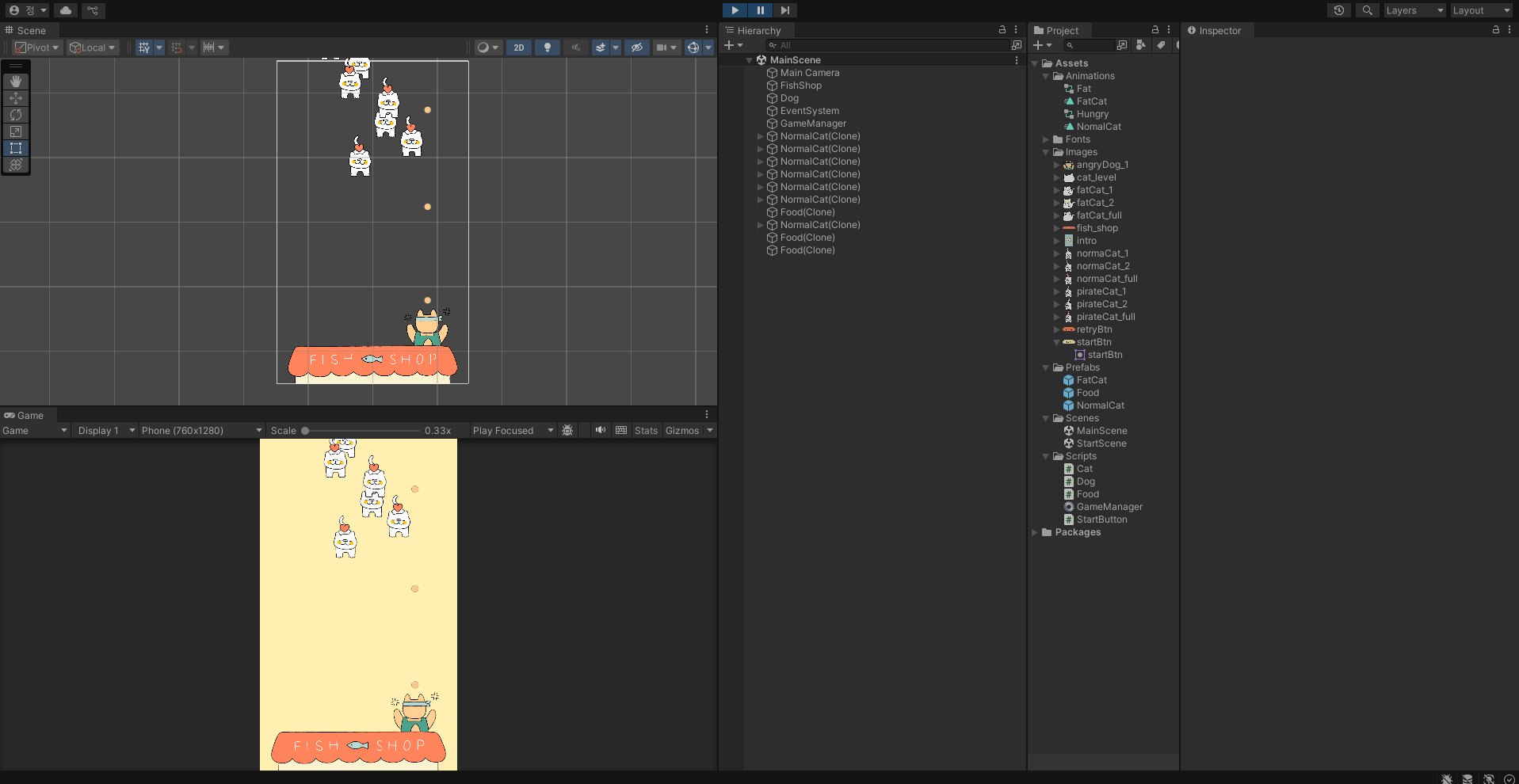Toggle Game view shortcuts keyboard icon

(x=621, y=431)
